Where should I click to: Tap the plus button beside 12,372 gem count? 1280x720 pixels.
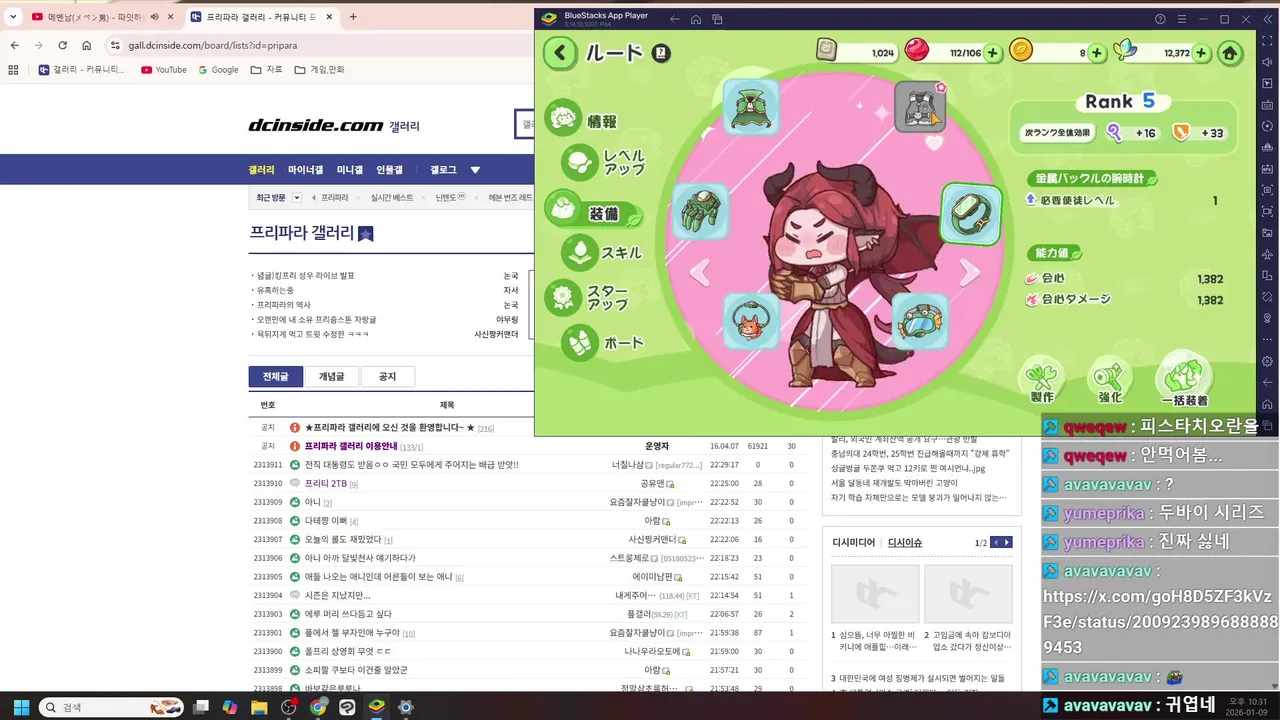pos(1202,53)
